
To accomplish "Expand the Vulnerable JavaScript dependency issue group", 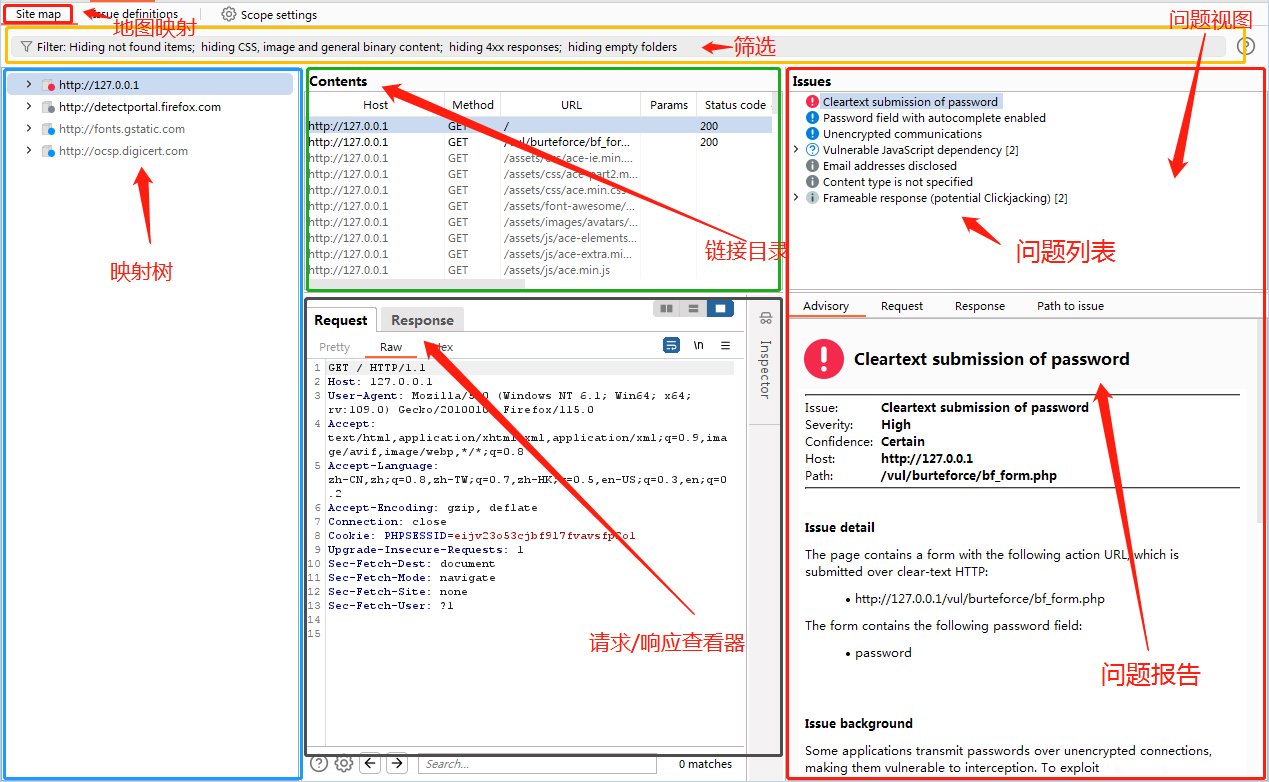I will coord(797,150).
